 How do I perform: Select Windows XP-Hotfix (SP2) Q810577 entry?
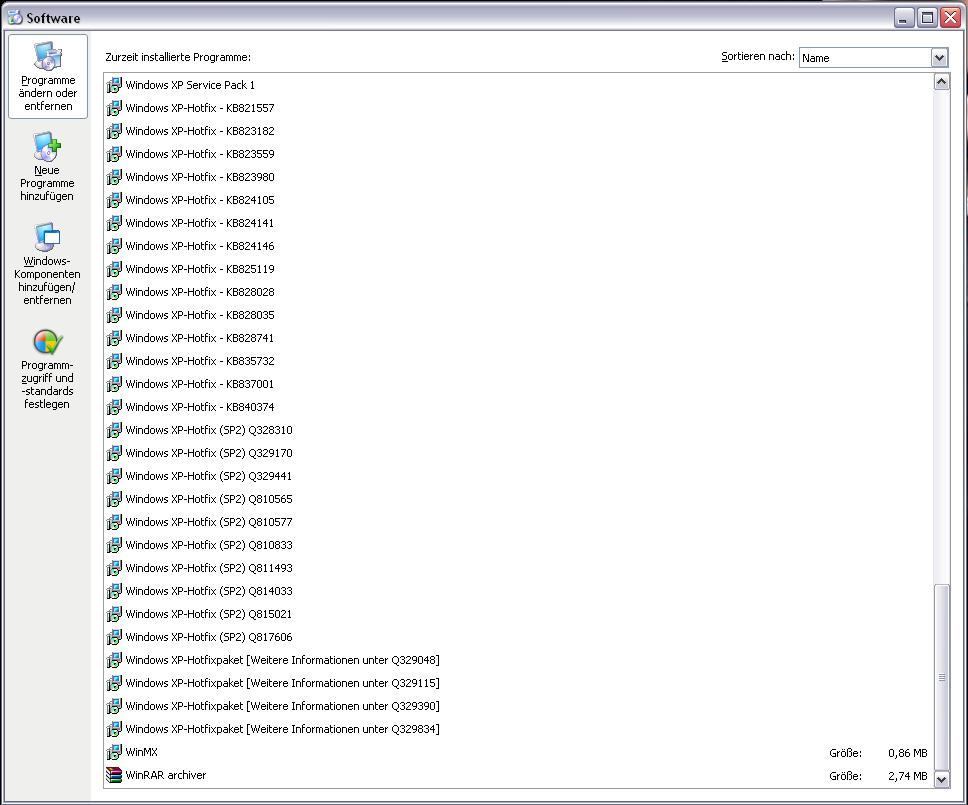click(209, 522)
